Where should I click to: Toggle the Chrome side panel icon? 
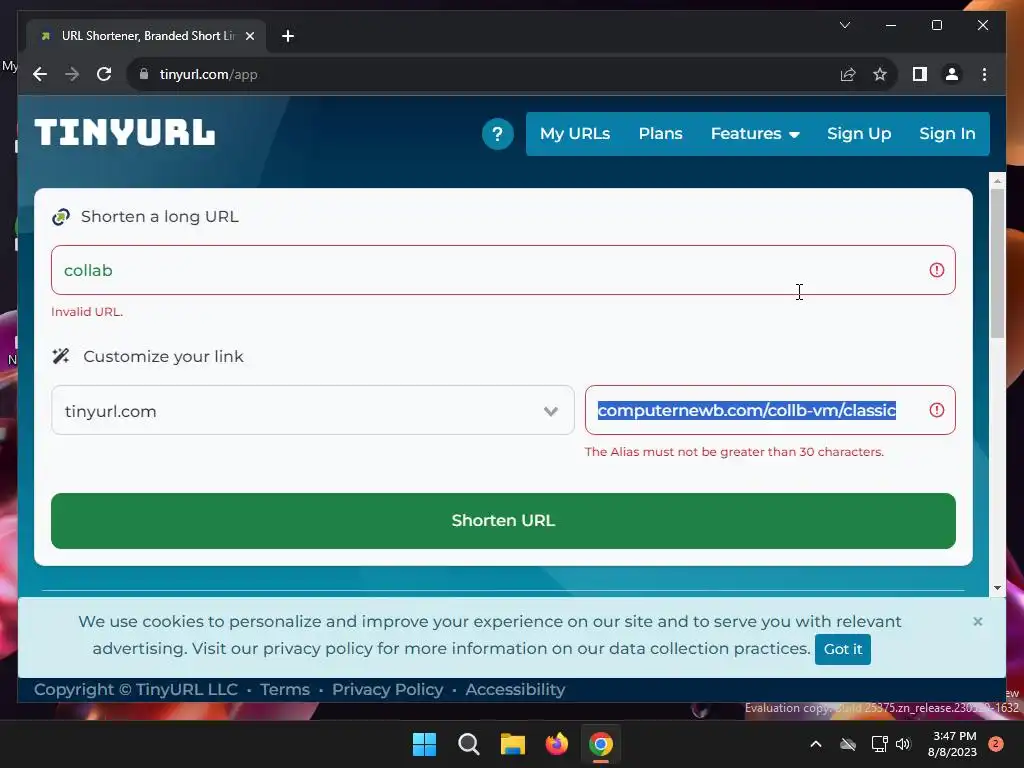click(920, 74)
